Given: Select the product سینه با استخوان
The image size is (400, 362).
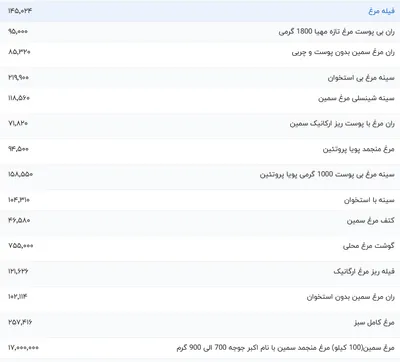Looking at the screenshot, I should click(x=369, y=200).
